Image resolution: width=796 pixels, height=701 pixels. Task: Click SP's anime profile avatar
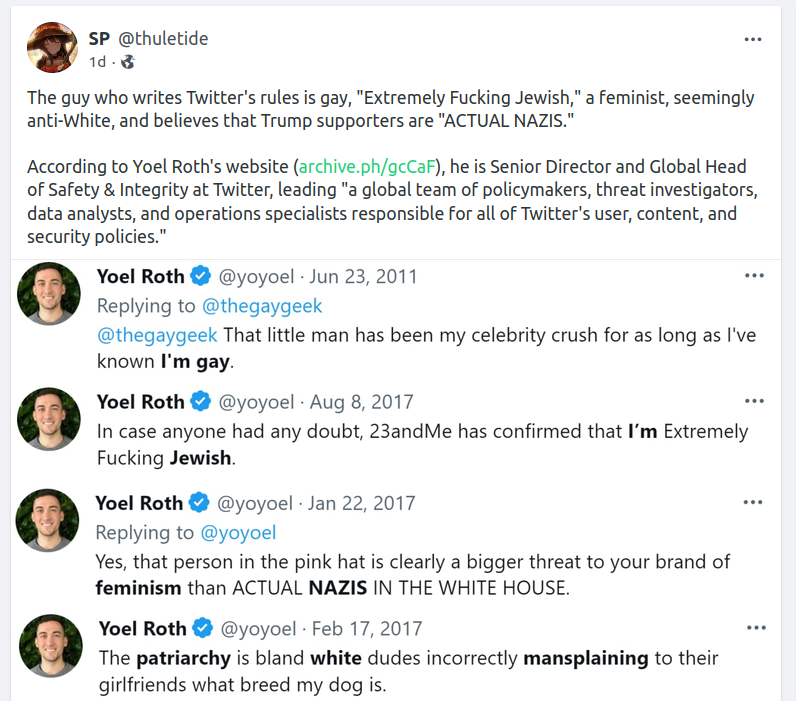[x=52, y=47]
